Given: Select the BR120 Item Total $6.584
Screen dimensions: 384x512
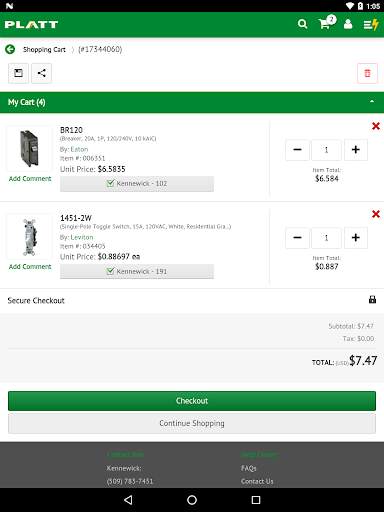Looking at the screenshot, I should (x=327, y=179).
